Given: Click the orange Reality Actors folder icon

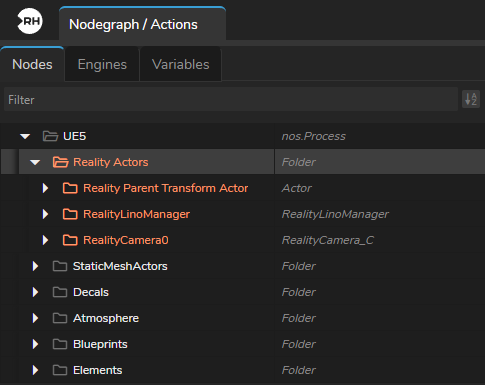Looking at the screenshot, I should click(60, 162).
